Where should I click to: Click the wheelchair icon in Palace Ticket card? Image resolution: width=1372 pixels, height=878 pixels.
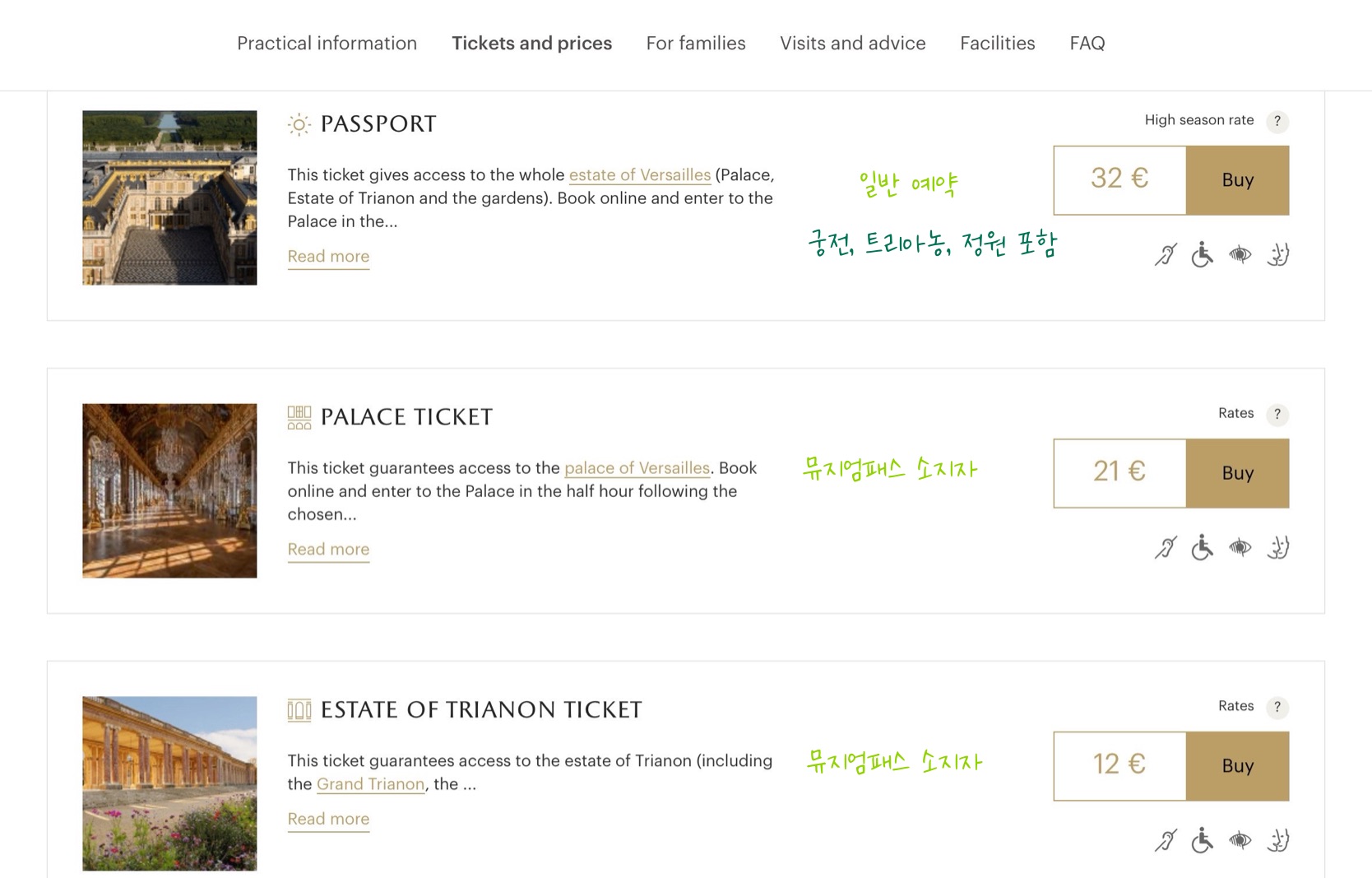pyautogui.click(x=1203, y=547)
